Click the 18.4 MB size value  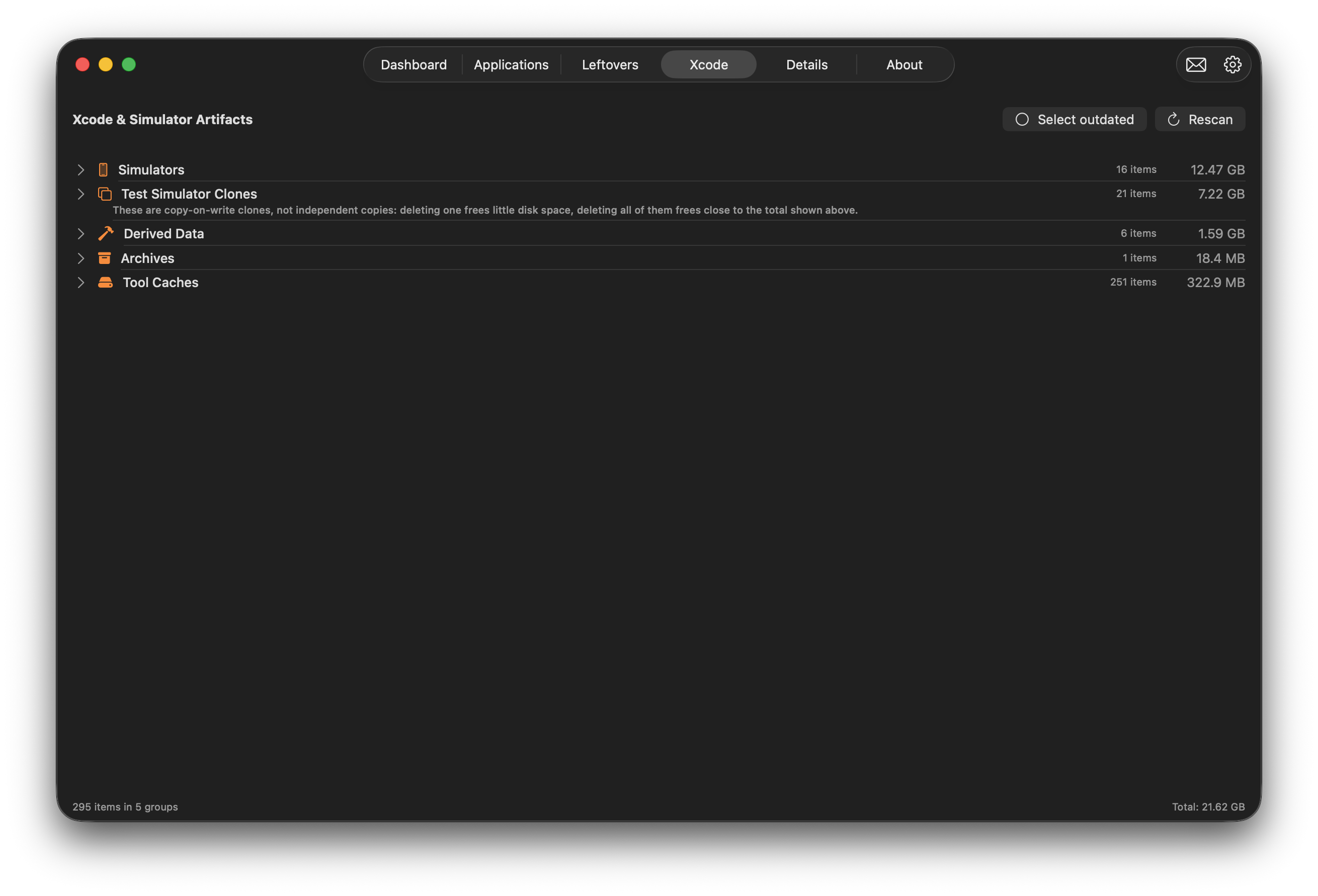[x=1220, y=258]
